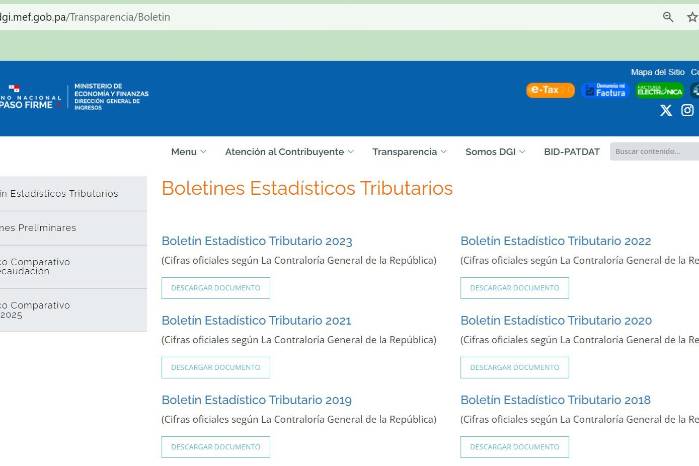Download the 2020 bulletin document
This screenshot has width=699, height=466.
(514, 367)
